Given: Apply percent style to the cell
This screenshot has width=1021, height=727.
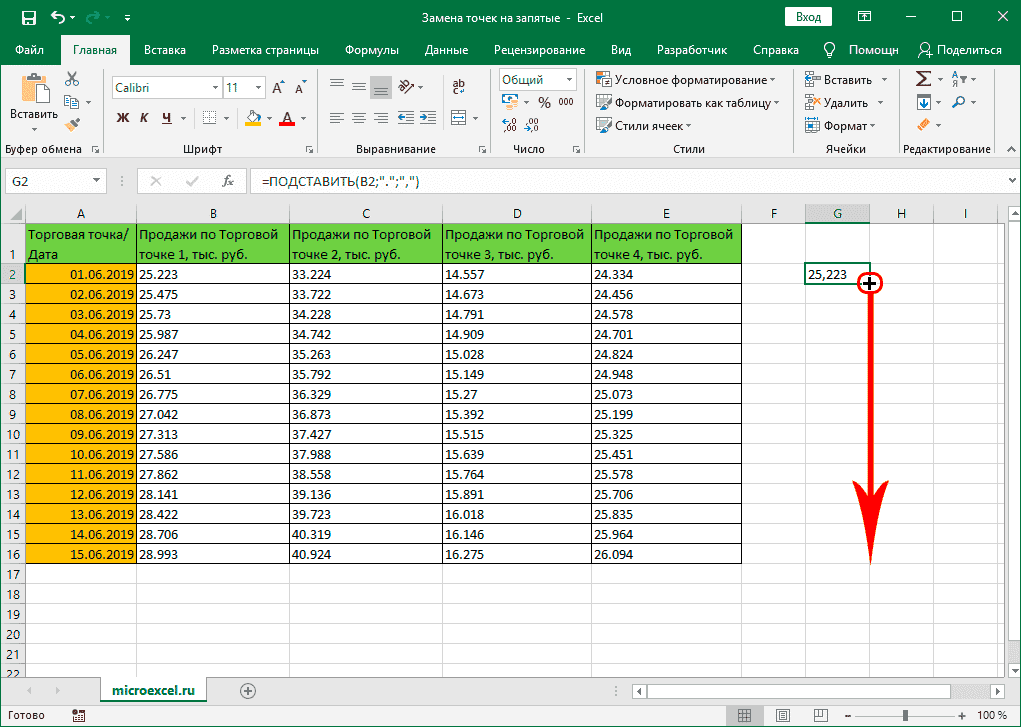Looking at the screenshot, I should tap(544, 102).
